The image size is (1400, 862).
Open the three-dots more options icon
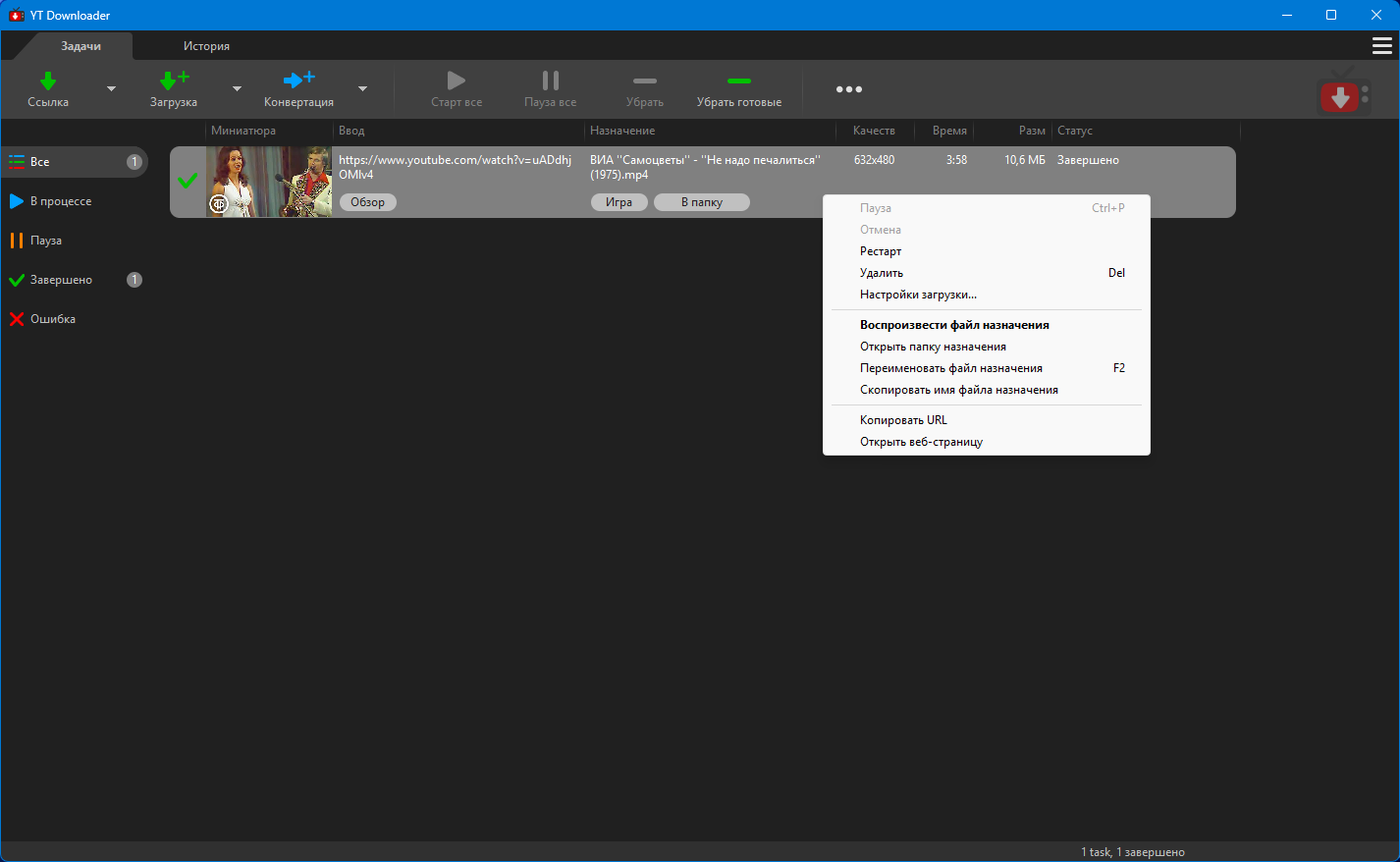click(x=849, y=89)
